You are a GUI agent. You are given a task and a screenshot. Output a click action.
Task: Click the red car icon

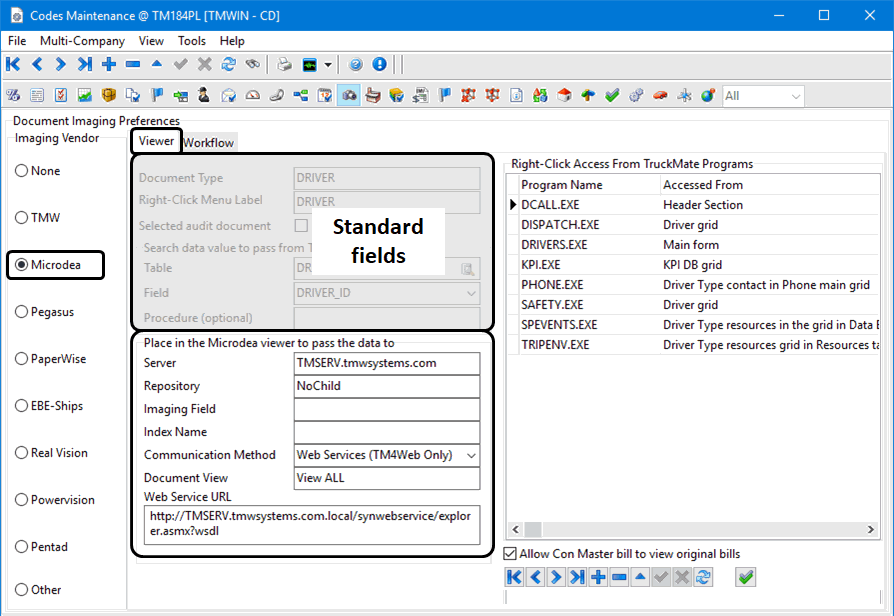(x=660, y=96)
